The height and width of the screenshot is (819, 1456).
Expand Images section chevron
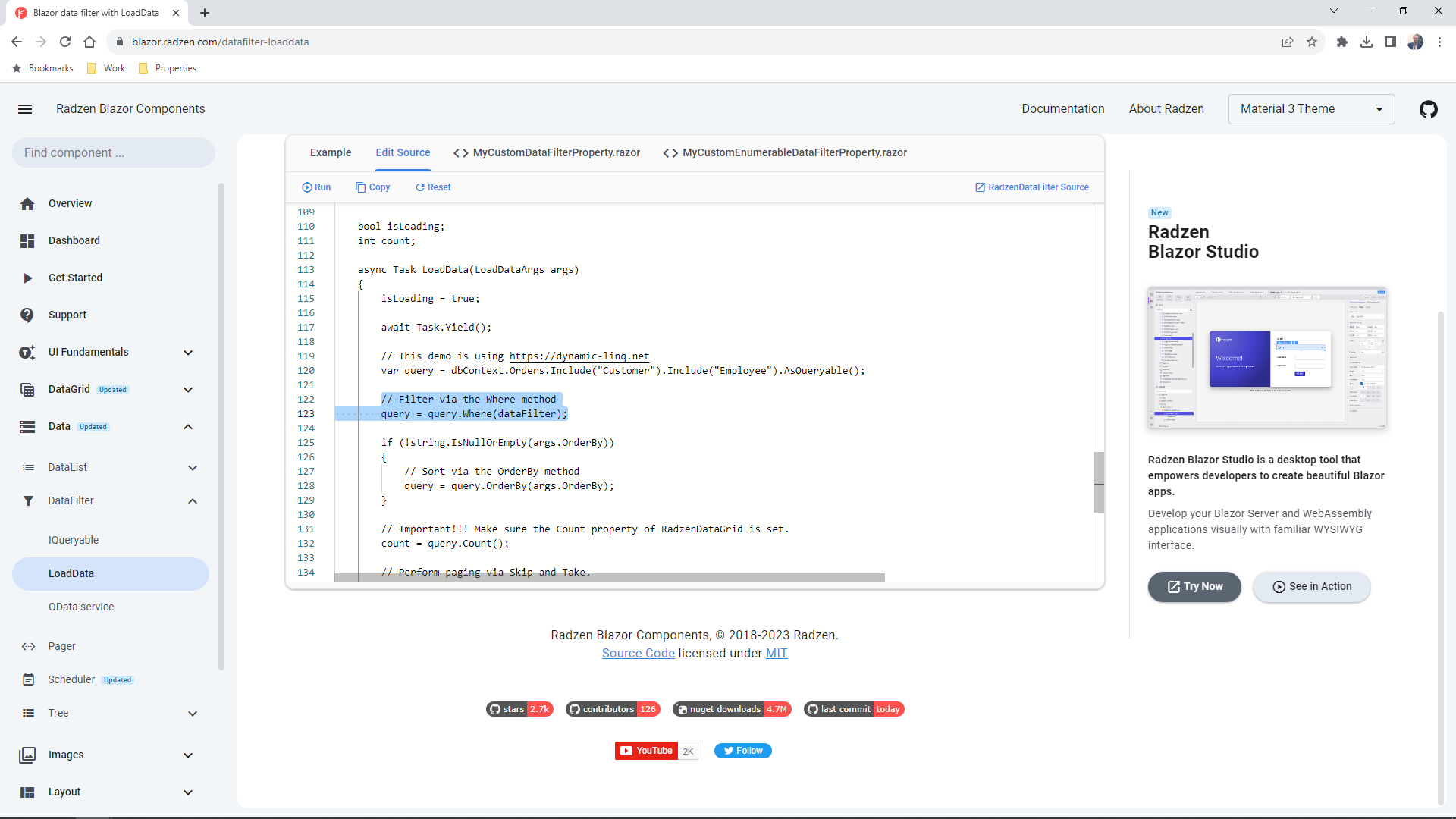tap(188, 755)
